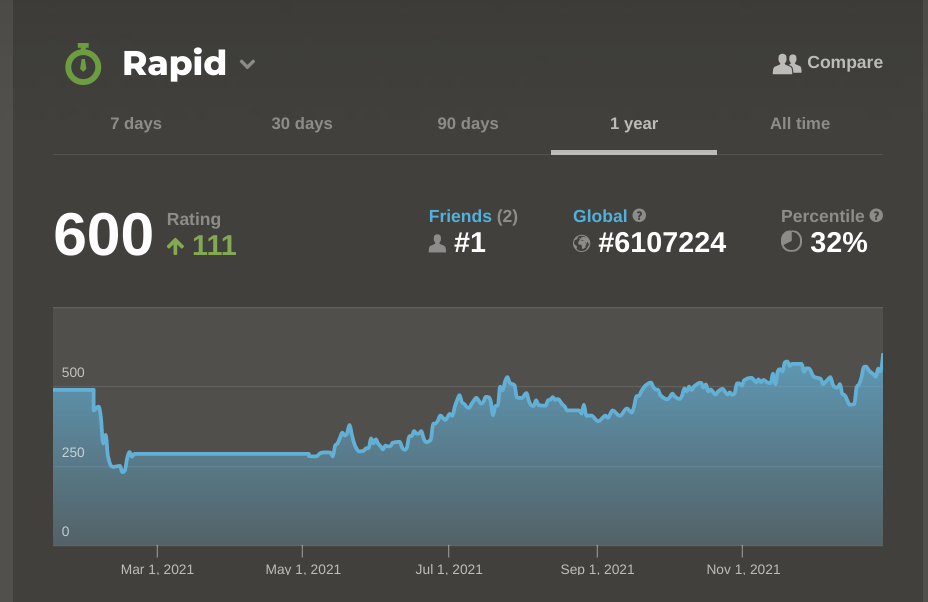Switch to All time tab
This screenshot has width=928, height=602.
tap(800, 124)
